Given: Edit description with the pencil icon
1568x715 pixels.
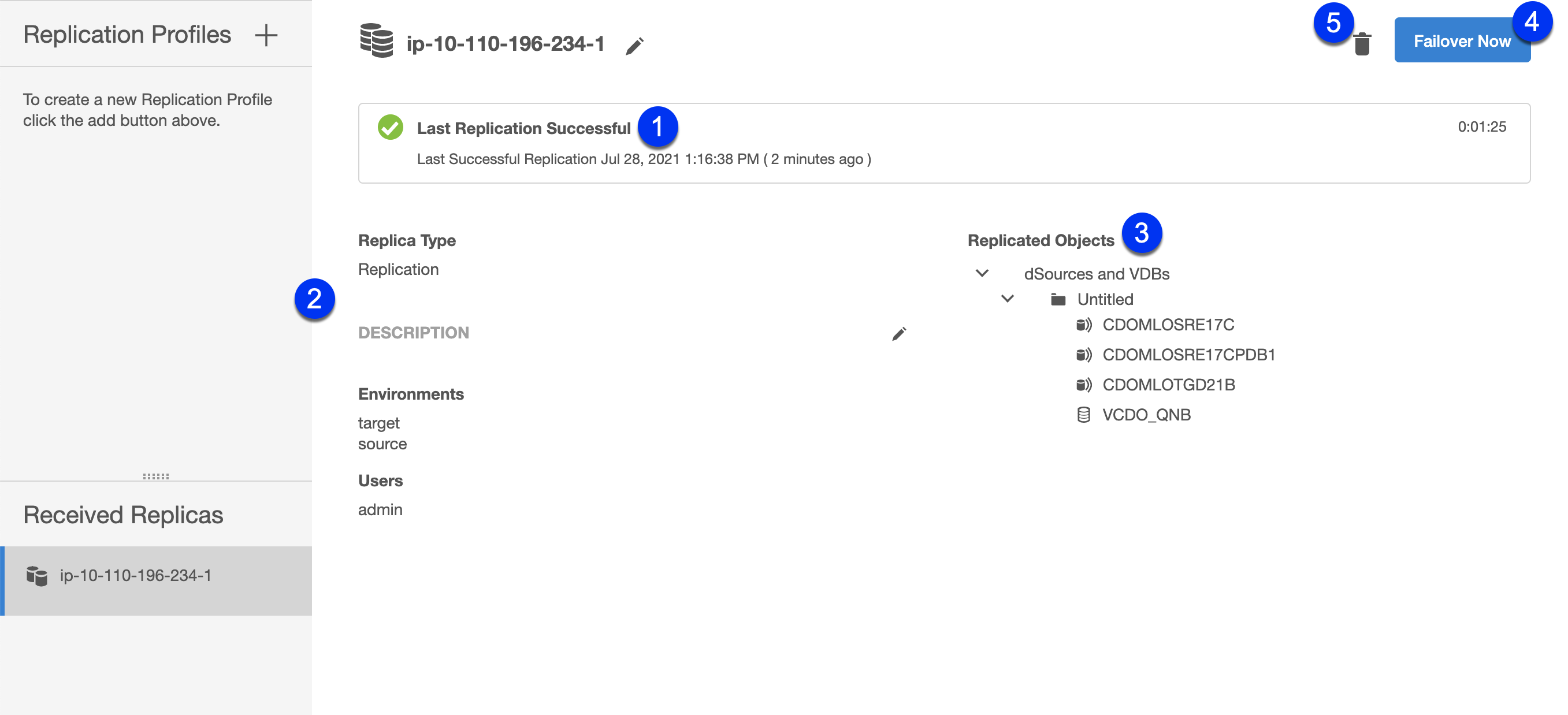Looking at the screenshot, I should (x=898, y=333).
